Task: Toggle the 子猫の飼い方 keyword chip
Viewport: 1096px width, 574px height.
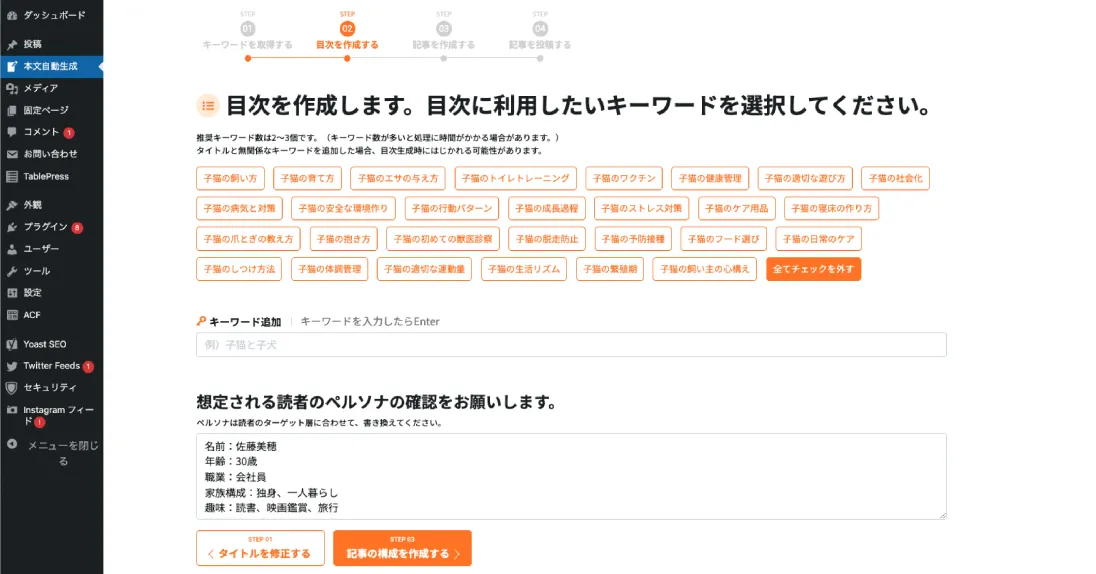Action: pyautogui.click(x=231, y=179)
